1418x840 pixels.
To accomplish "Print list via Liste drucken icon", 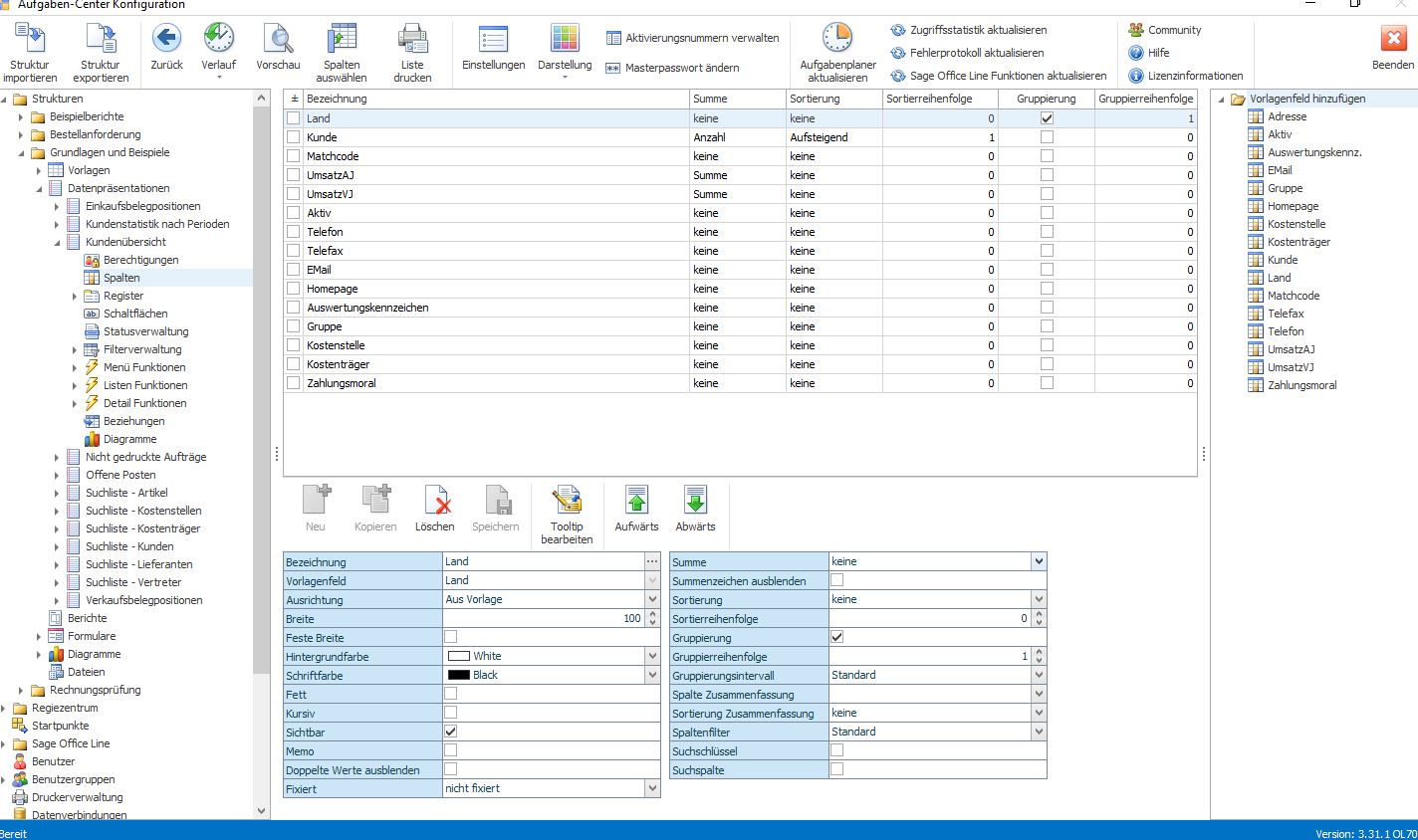I will click(412, 39).
